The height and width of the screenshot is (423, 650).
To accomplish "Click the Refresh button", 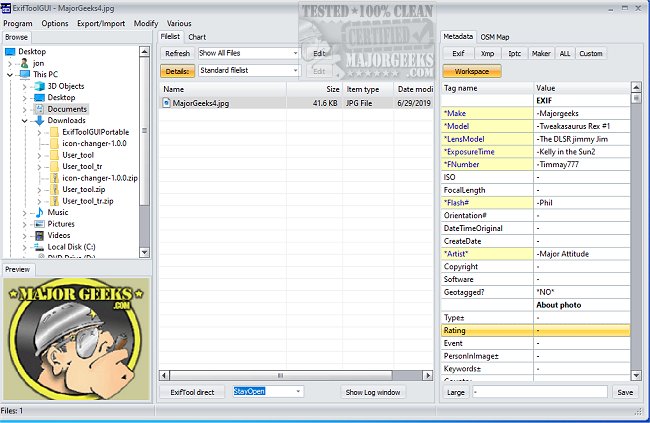I will coord(177,53).
